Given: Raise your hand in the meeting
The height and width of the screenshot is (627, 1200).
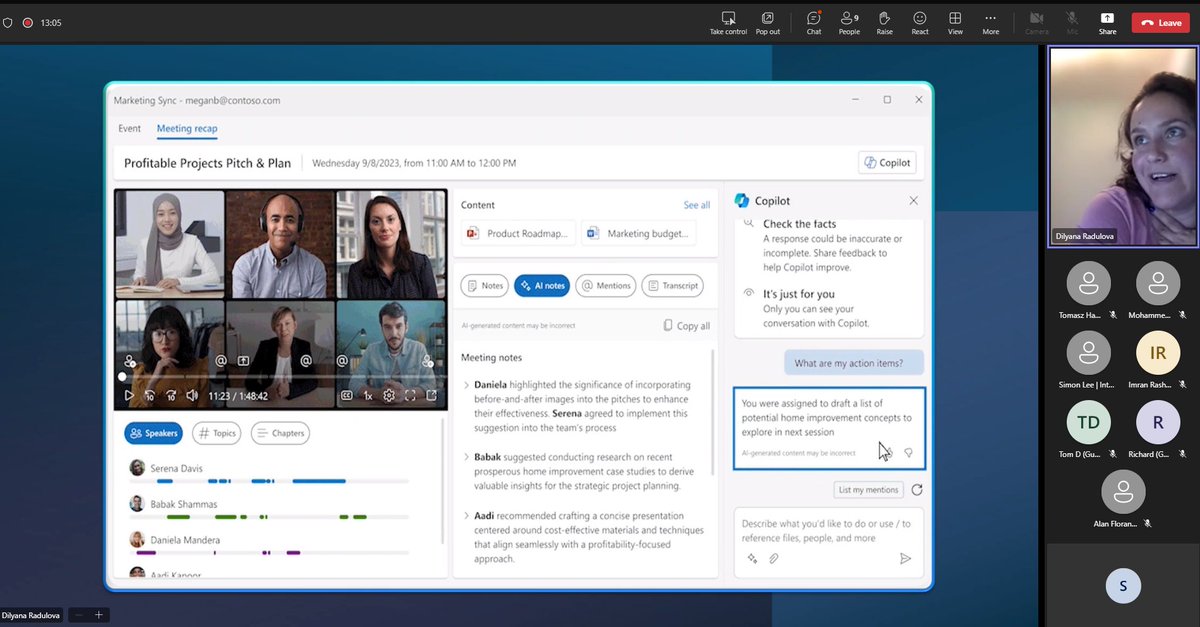Looking at the screenshot, I should point(884,22).
